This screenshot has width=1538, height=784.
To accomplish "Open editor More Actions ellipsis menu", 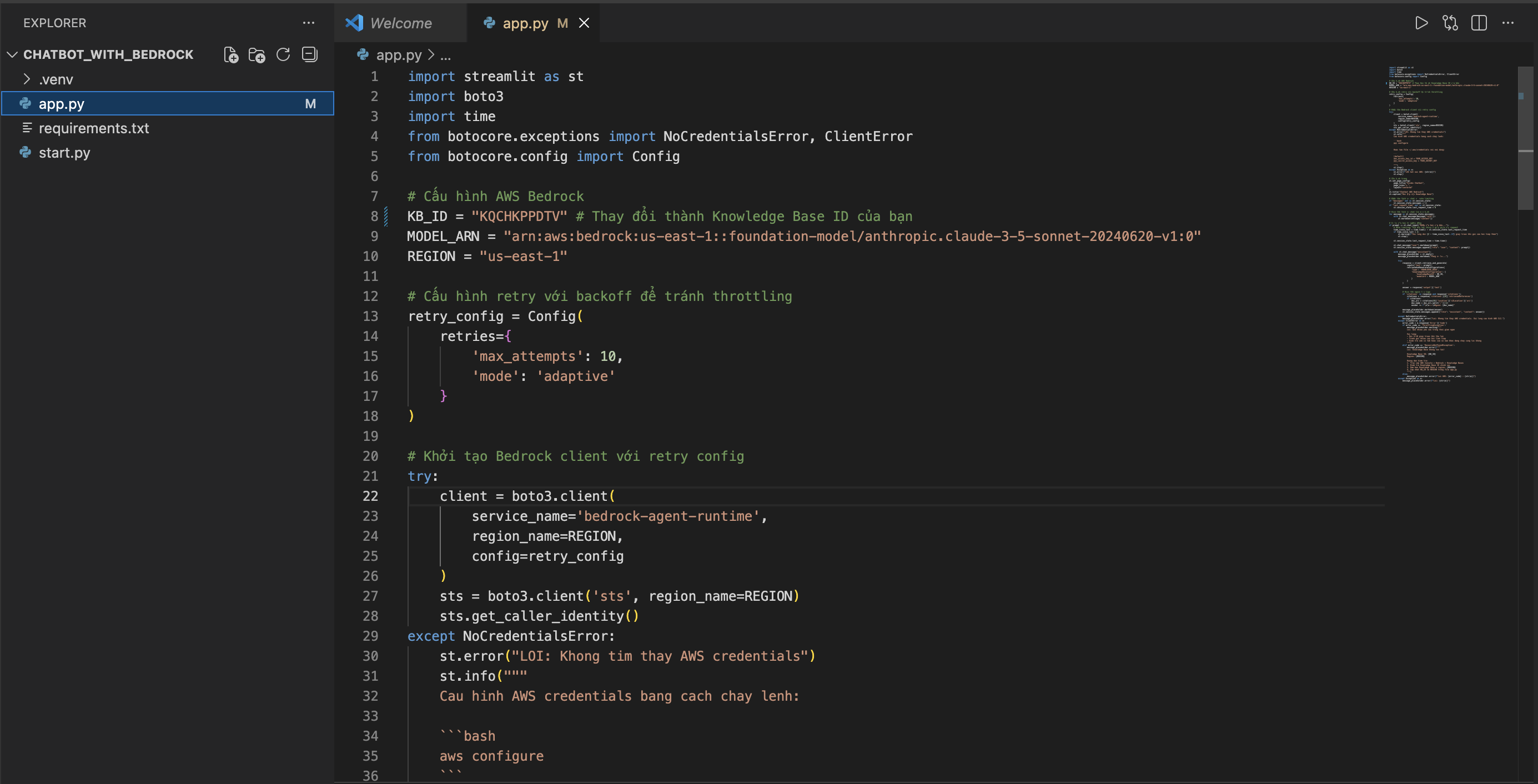I will (x=1509, y=23).
